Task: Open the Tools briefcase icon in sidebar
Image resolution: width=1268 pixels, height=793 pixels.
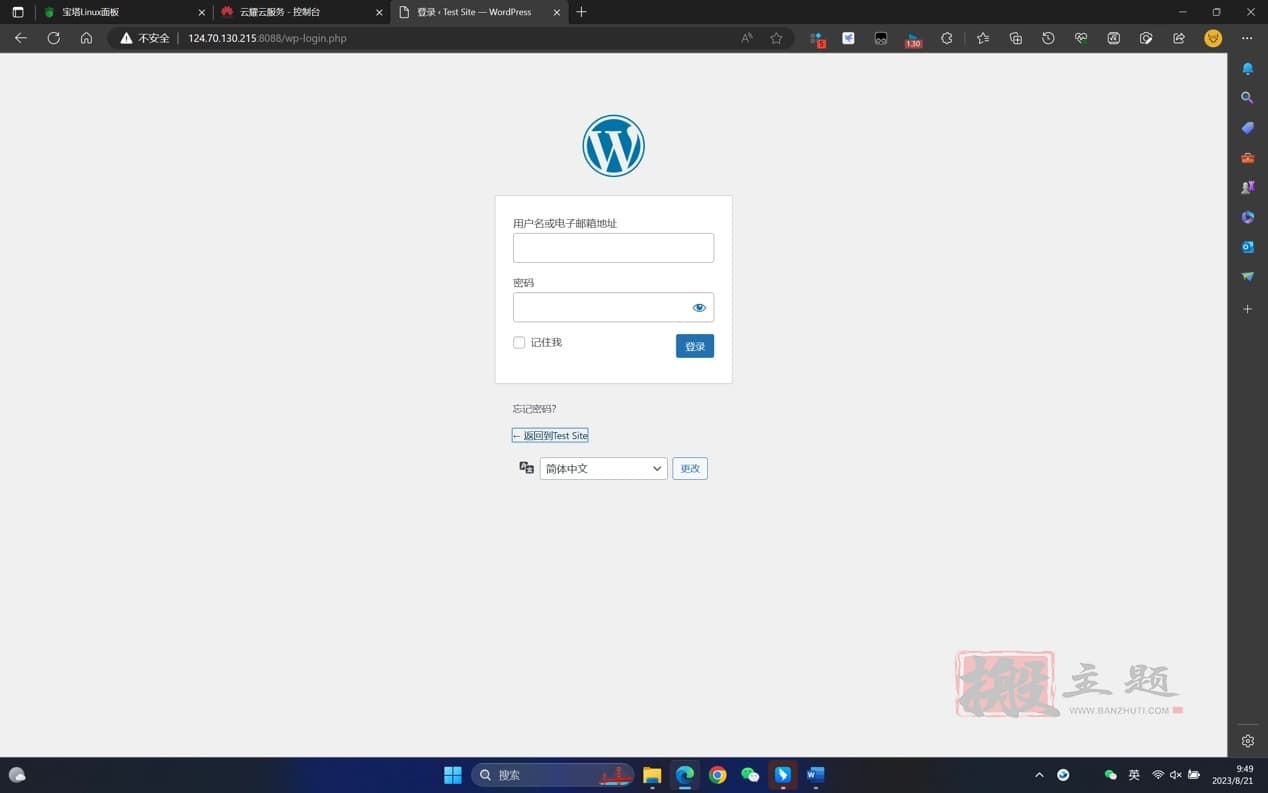Action: coord(1247,158)
